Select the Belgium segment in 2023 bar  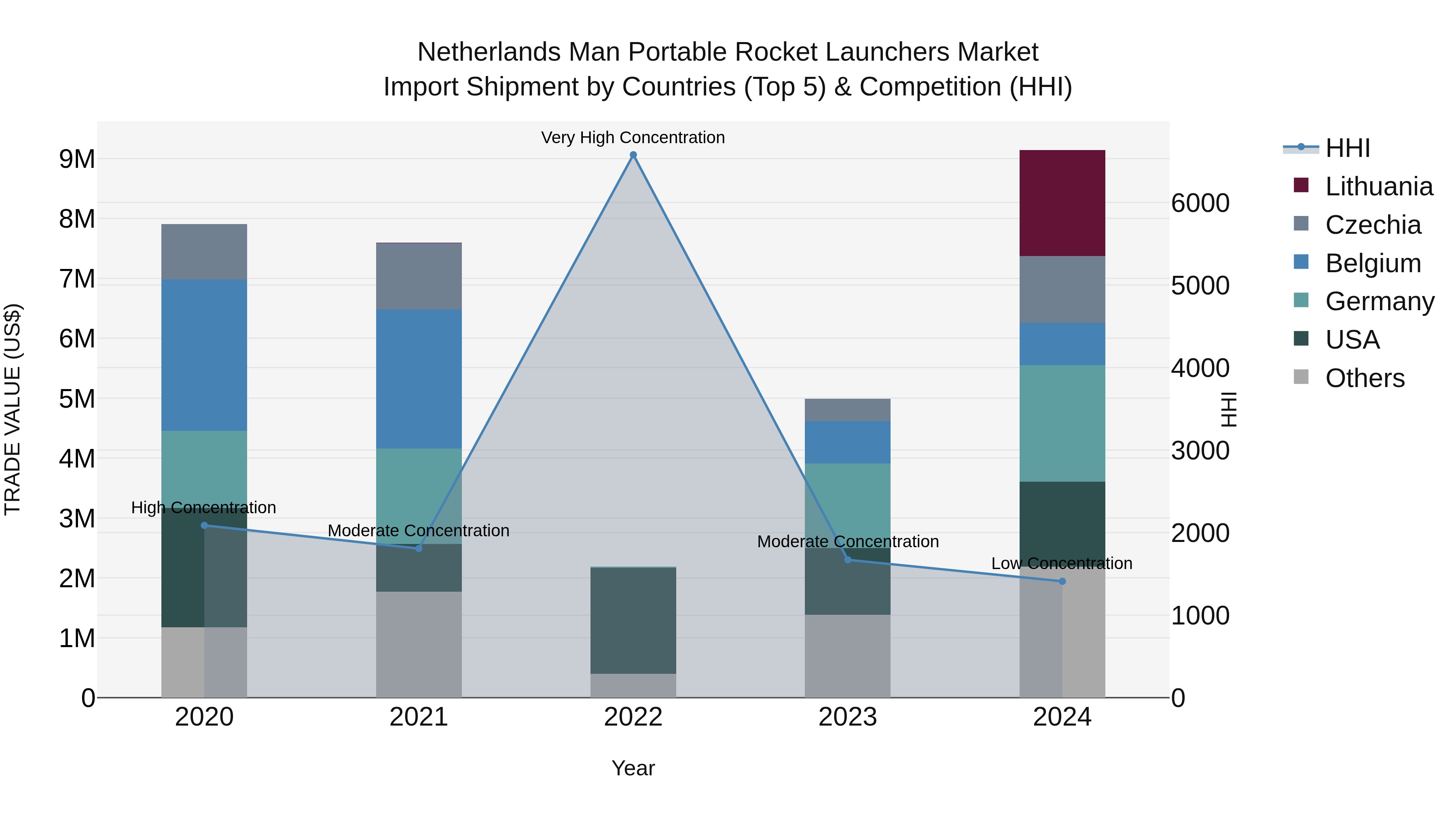tap(847, 442)
